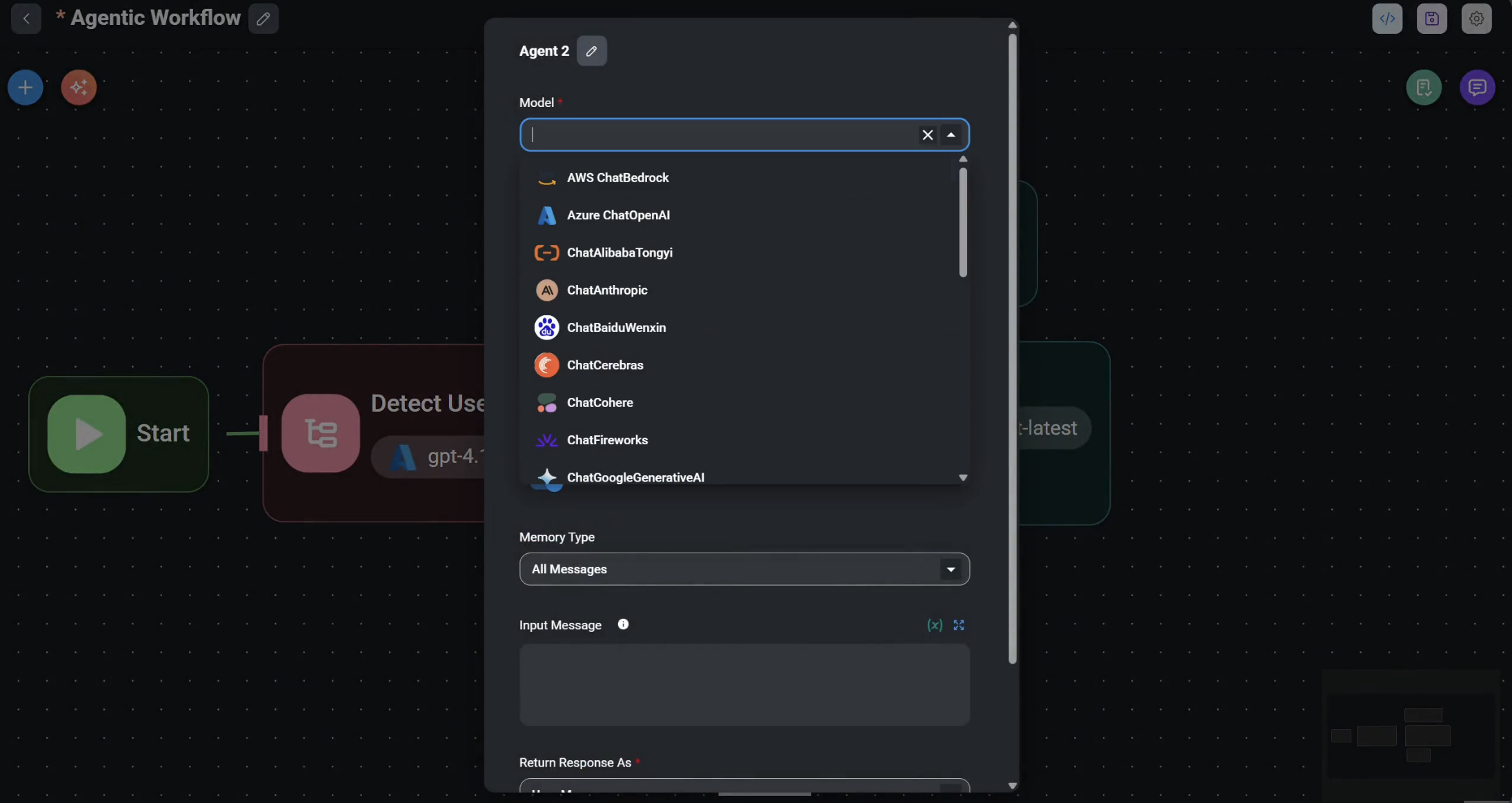Click the blue add node plus button
Viewport: 1512px width, 803px height.
click(26, 88)
